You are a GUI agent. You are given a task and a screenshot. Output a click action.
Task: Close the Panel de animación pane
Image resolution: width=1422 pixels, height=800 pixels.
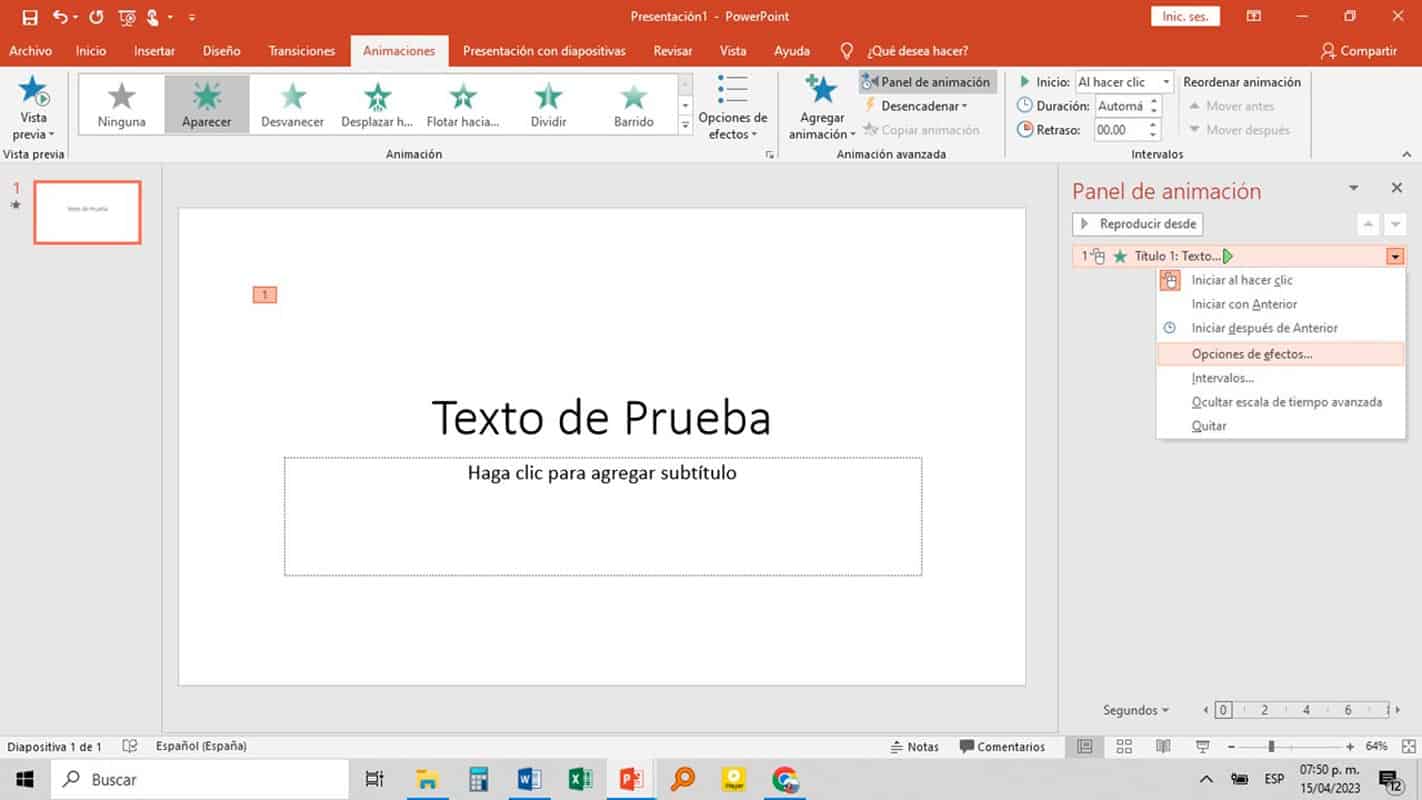[1397, 188]
